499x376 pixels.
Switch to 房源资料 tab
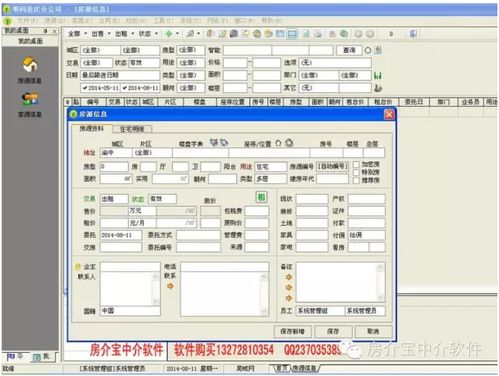coord(91,129)
